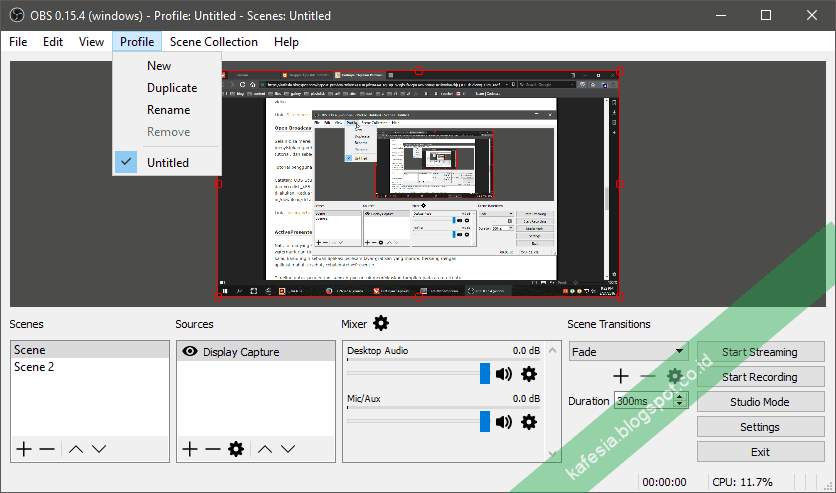The image size is (836, 493).
Task: Open the View menu
Action: click(91, 42)
